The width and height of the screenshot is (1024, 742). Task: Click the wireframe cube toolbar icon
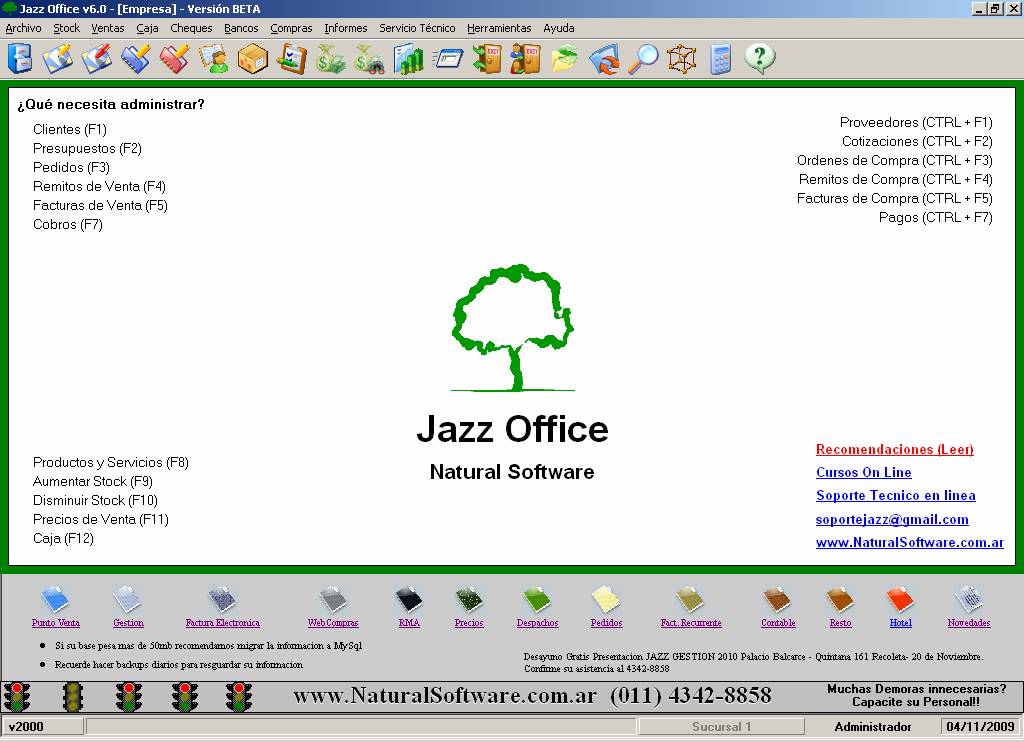coord(681,59)
